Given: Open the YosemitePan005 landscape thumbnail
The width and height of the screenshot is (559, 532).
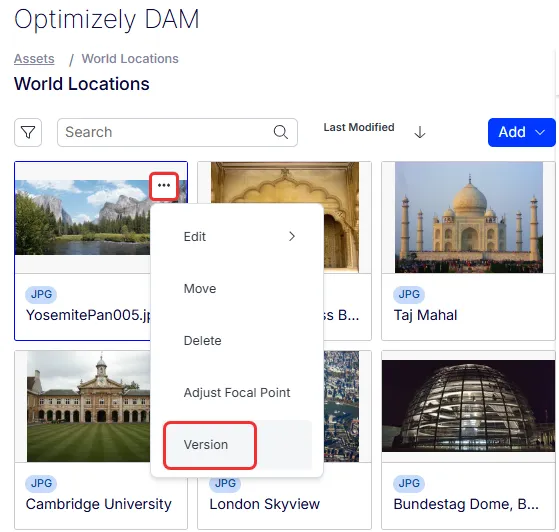Looking at the screenshot, I should (82, 218).
